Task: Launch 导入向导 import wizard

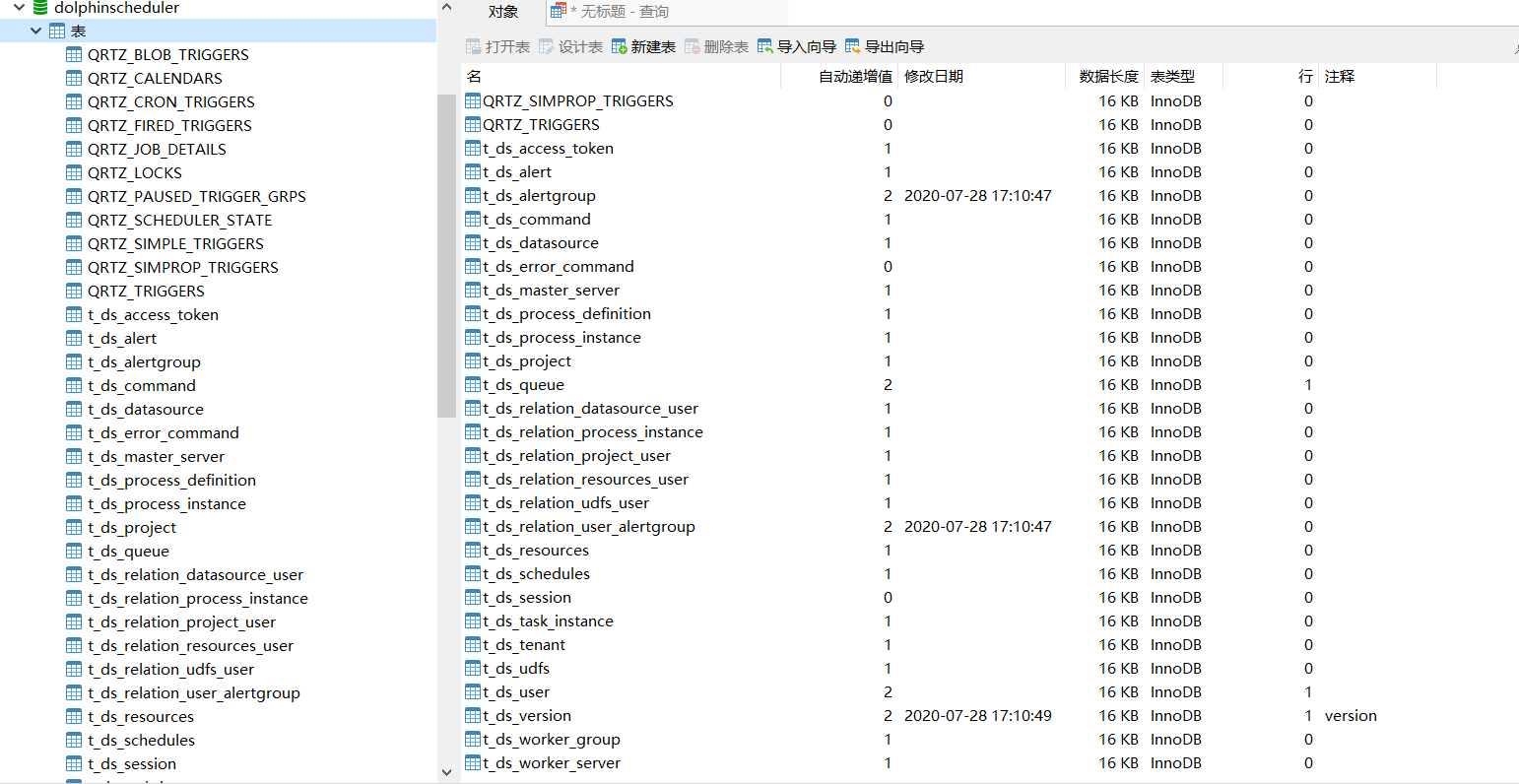Action: 797,46
